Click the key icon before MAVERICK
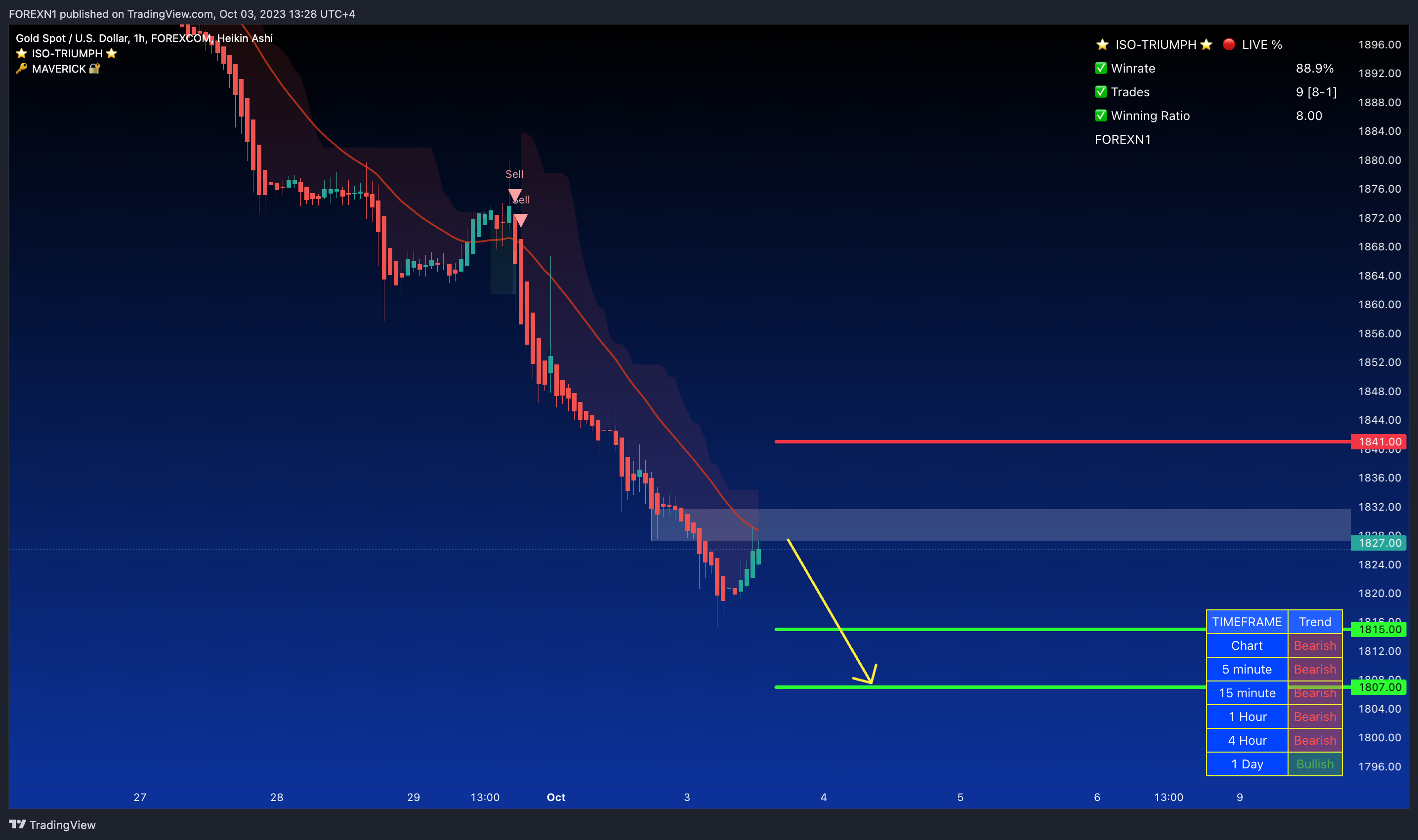This screenshot has width=1418, height=840. tap(22, 69)
